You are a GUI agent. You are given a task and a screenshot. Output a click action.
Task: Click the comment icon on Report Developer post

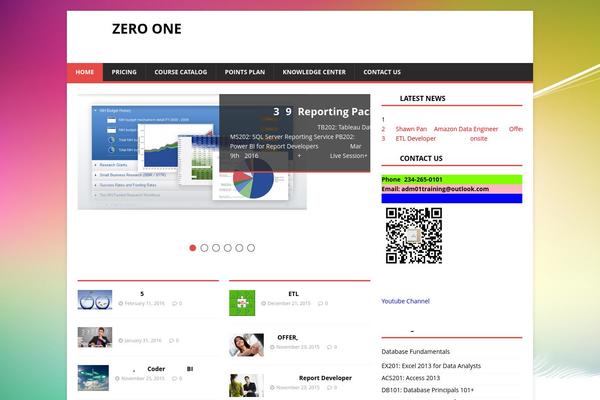(329, 388)
